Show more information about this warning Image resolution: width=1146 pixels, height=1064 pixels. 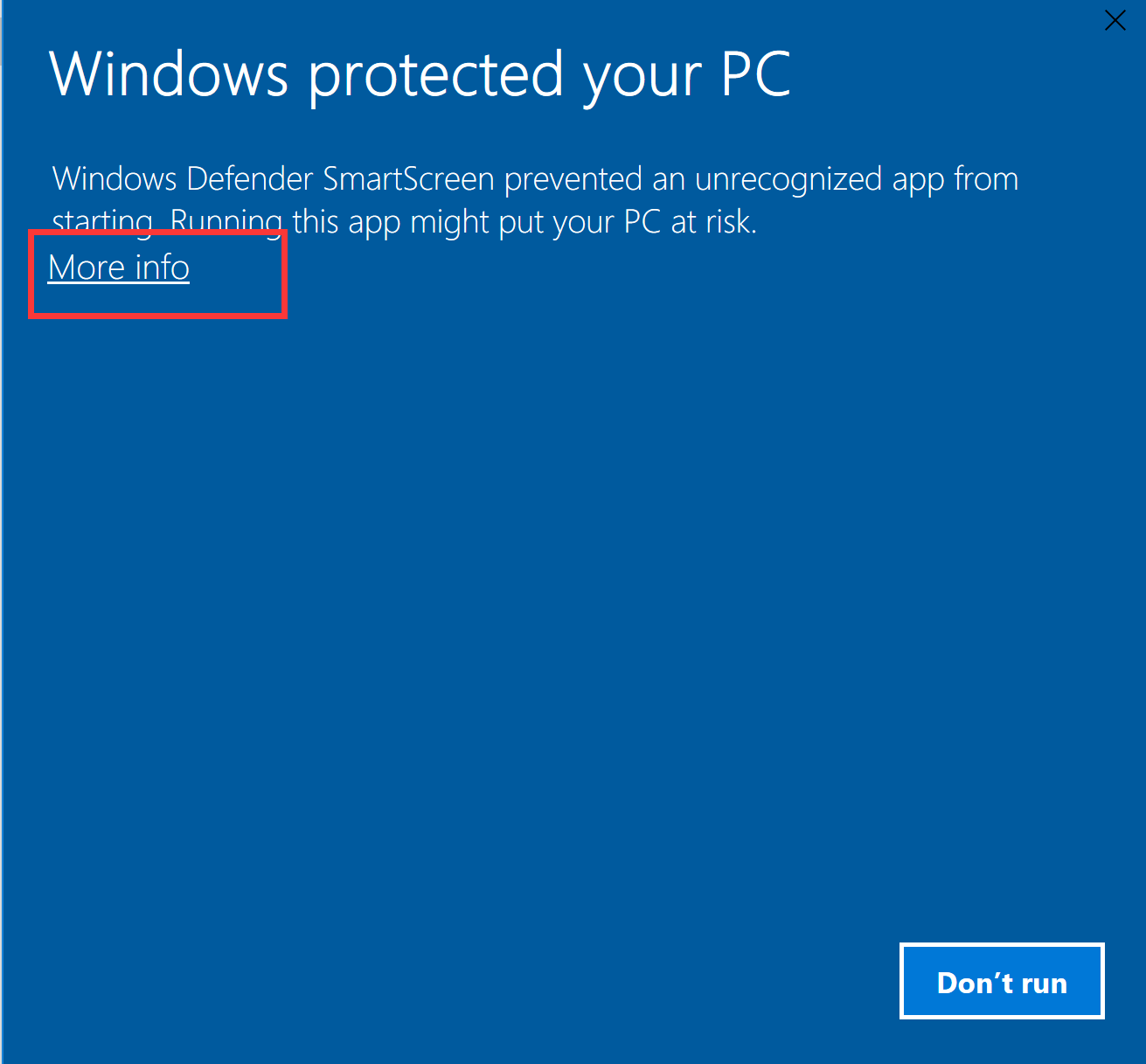(119, 268)
